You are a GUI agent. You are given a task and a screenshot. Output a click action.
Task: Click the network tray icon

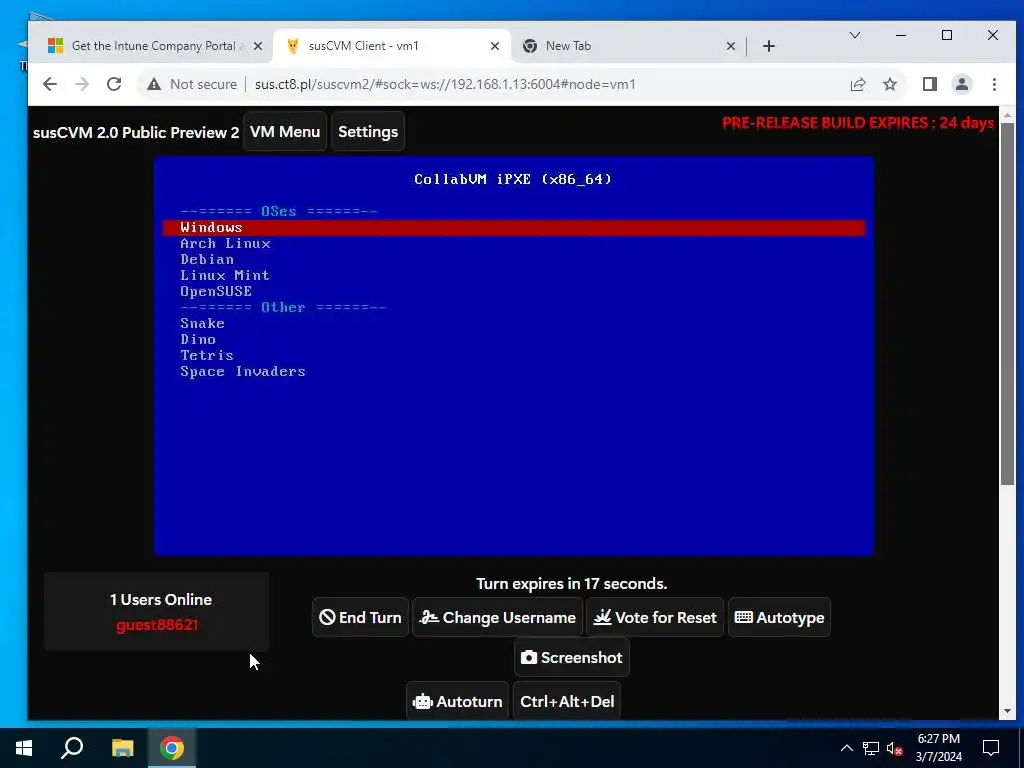click(x=871, y=748)
